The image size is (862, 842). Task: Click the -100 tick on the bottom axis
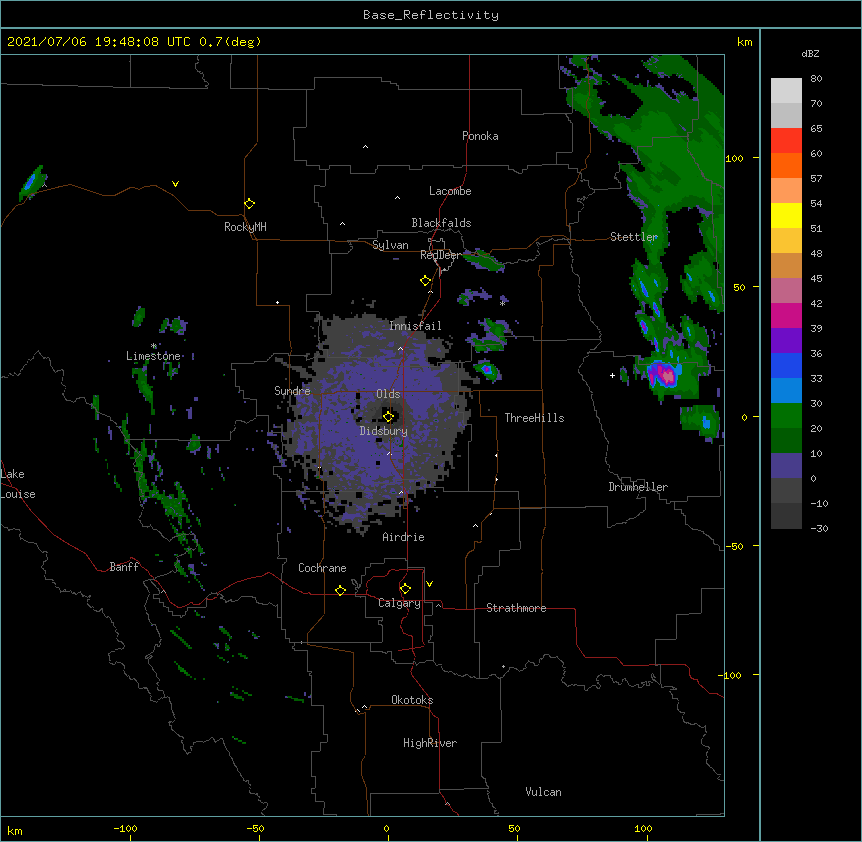(125, 829)
